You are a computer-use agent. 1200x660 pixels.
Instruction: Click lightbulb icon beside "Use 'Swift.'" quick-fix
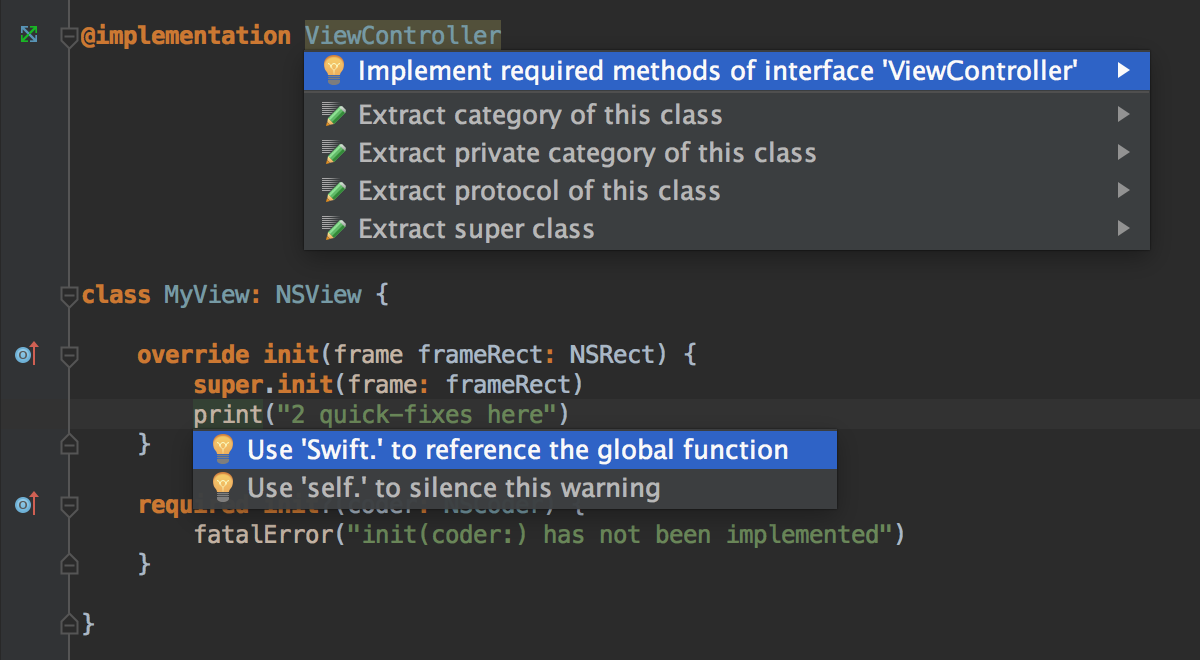(223, 450)
